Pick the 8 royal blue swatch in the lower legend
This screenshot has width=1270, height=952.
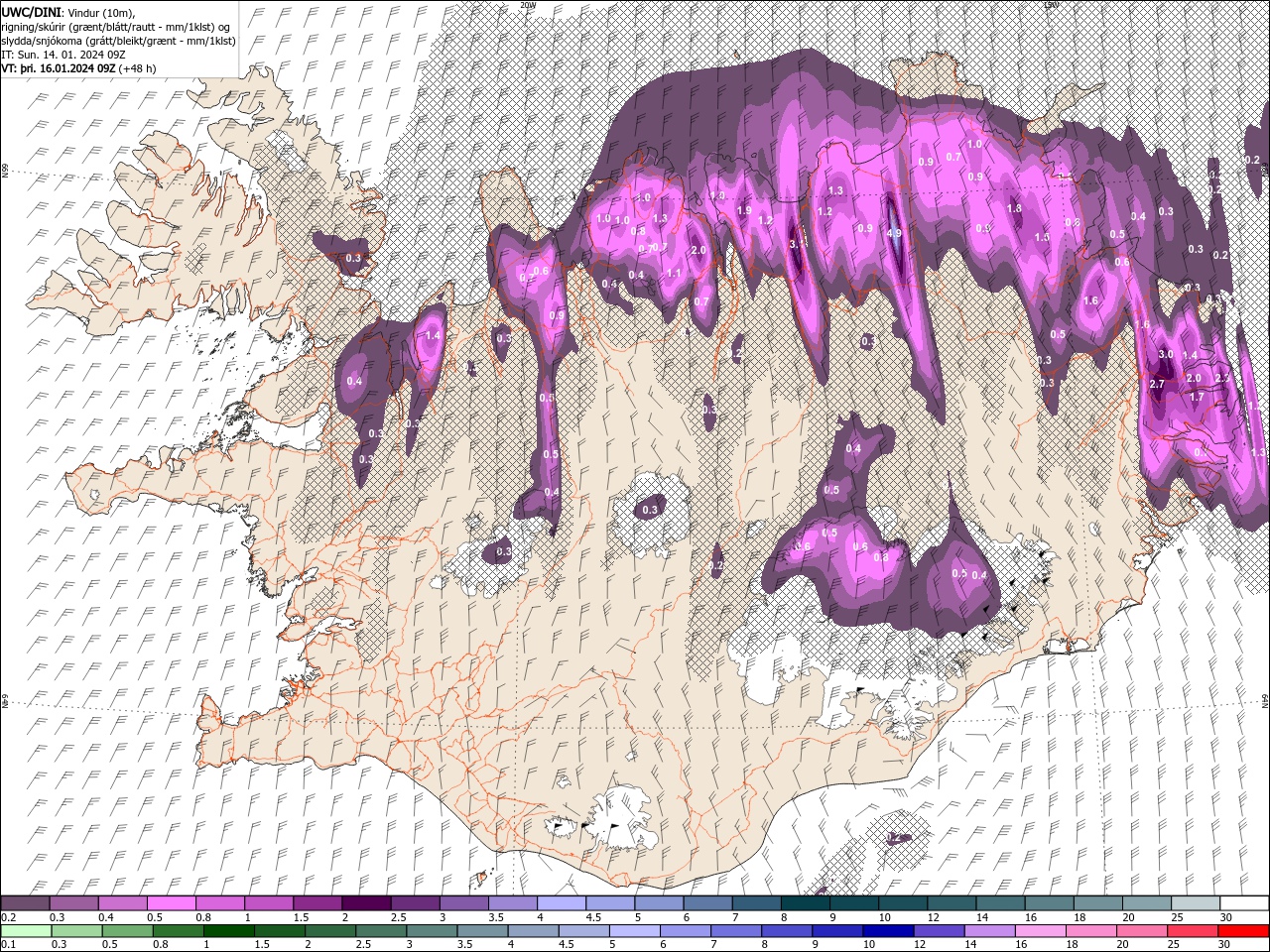(x=786, y=931)
